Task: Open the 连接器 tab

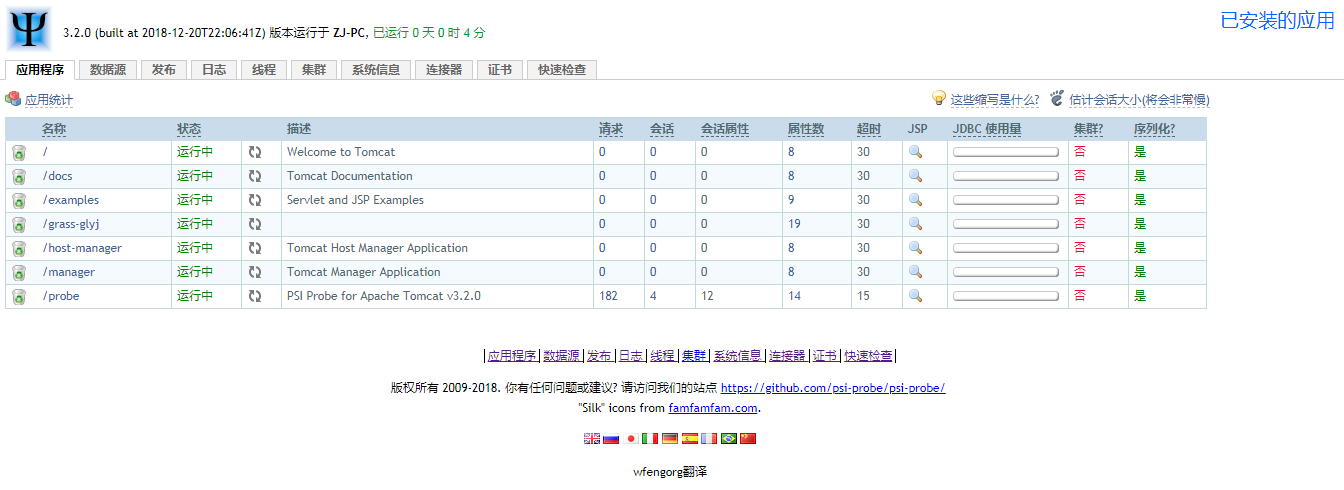Action: (x=444, y=70)
